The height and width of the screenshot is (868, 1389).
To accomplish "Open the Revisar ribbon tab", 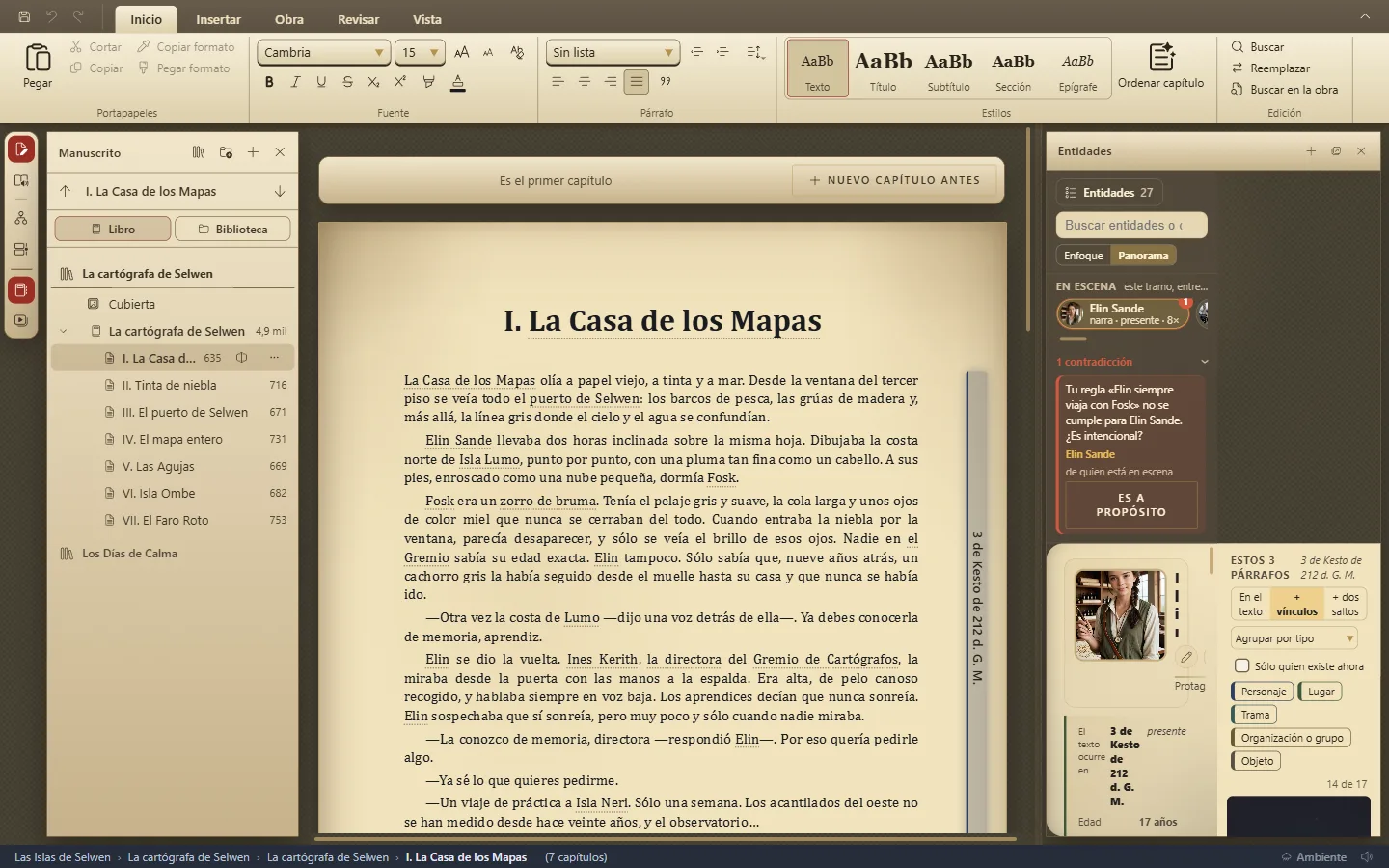I will pyautogui.click(x=358, y=19).
